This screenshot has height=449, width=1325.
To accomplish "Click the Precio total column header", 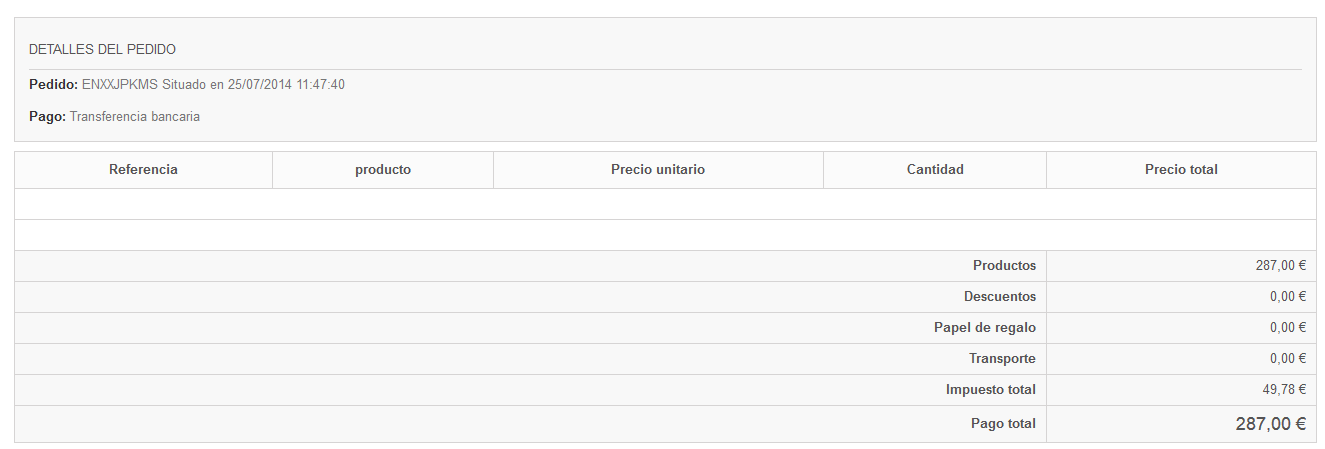I will tap(1181, 170).
